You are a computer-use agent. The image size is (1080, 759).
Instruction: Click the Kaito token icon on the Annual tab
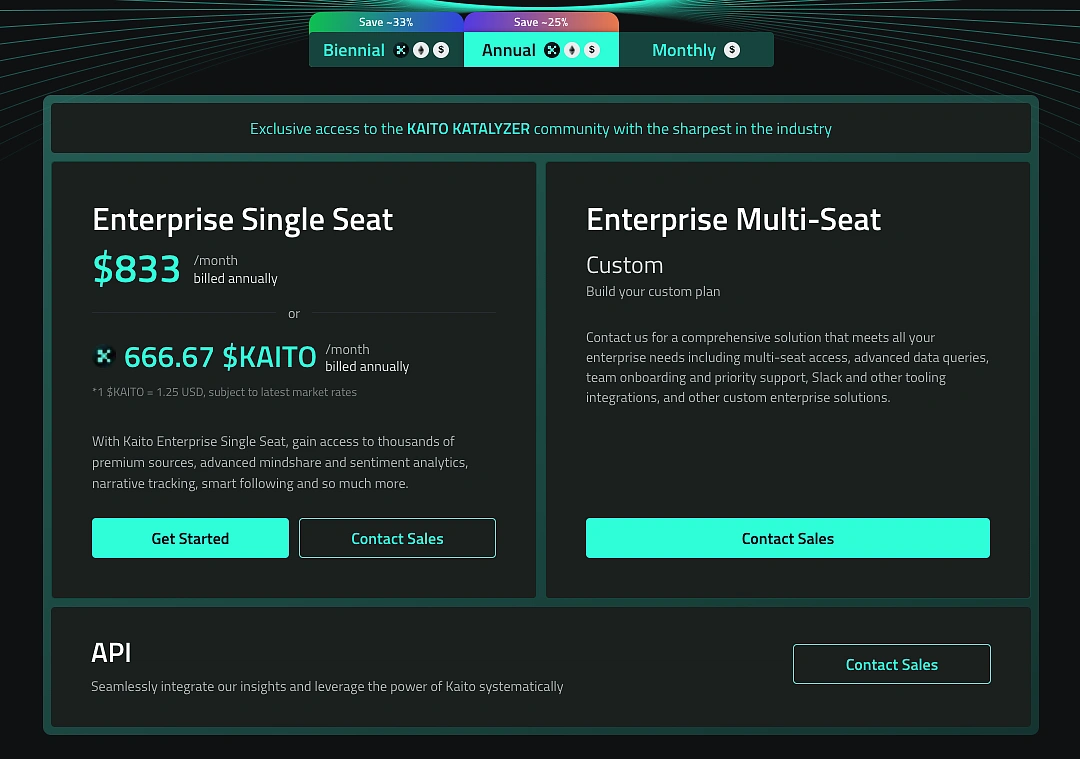point(551,49)
